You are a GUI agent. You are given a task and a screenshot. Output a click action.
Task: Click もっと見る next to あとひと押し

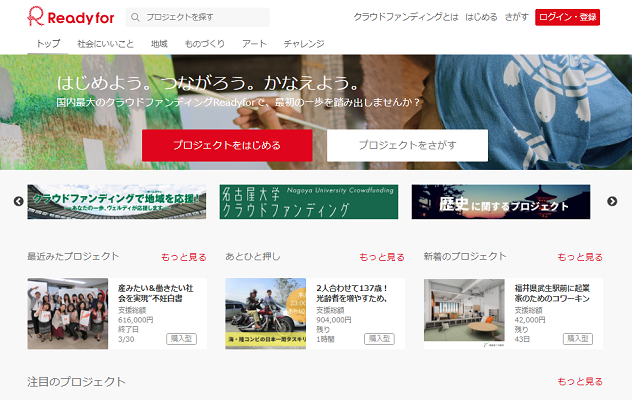382,257
